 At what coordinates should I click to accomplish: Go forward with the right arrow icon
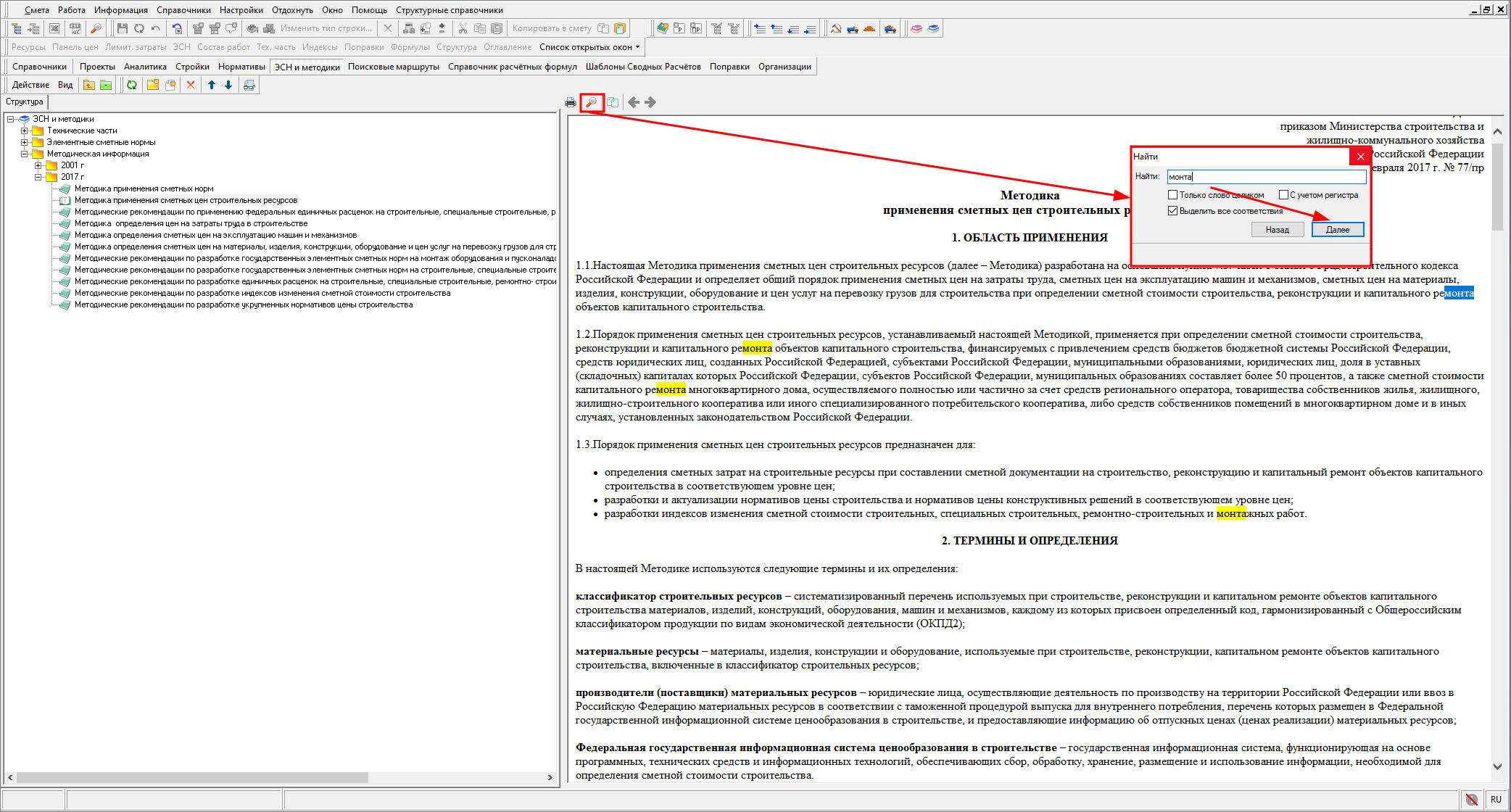tap(650, 102)
